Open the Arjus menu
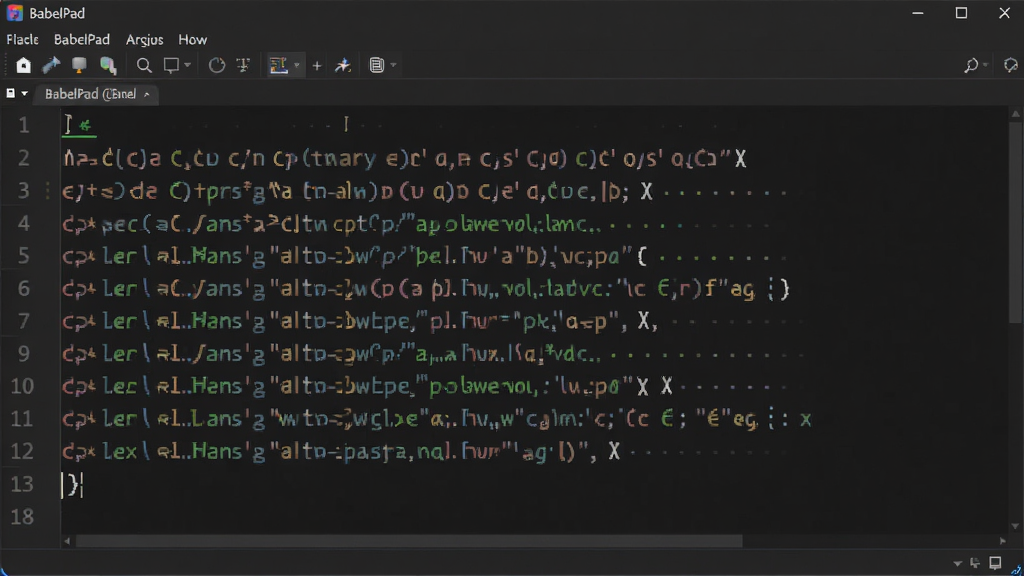Screen dimensions: 1024x576 [x=144, y=40]
